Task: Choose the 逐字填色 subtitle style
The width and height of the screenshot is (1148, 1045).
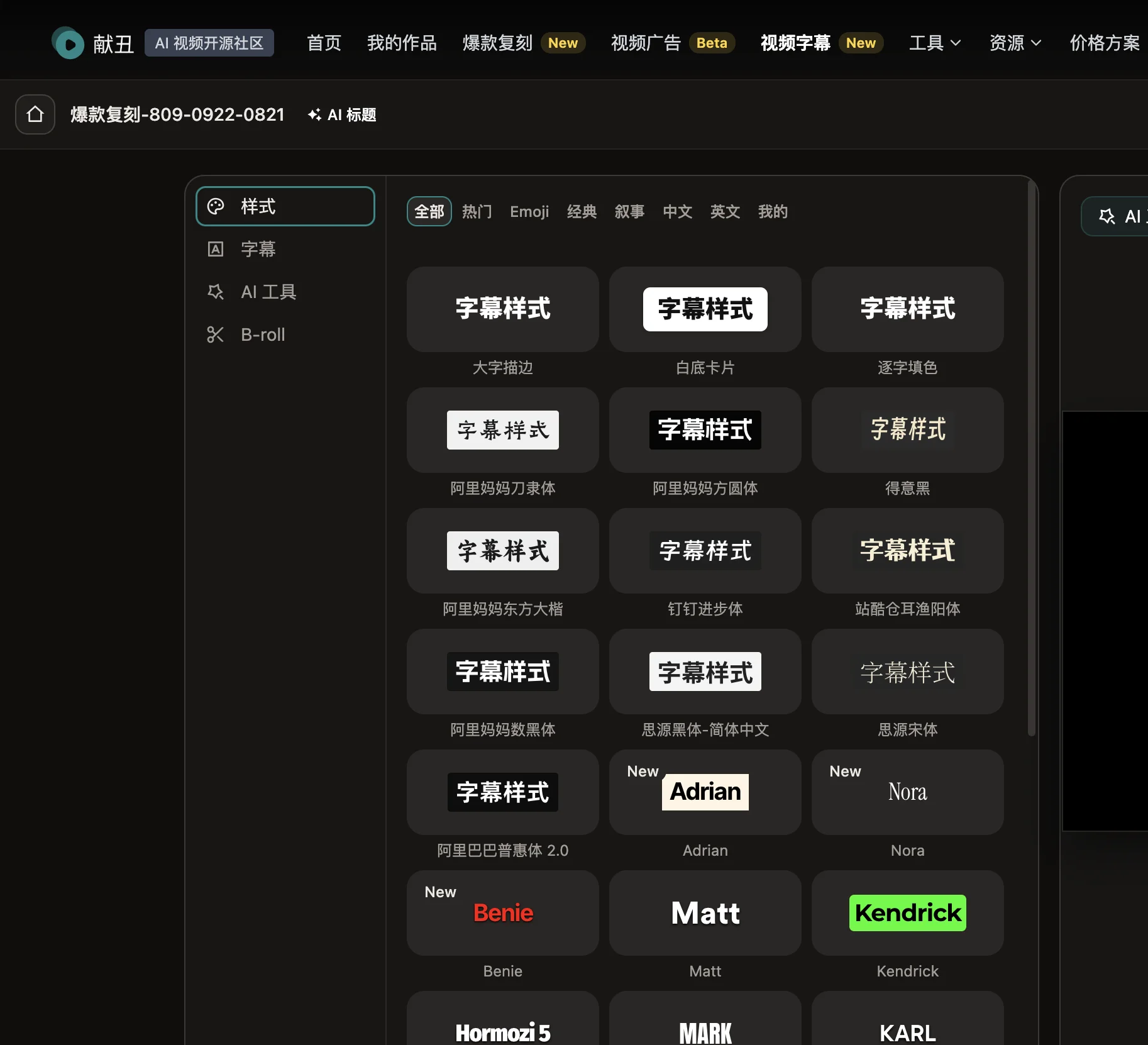Action: click(908, 309)
